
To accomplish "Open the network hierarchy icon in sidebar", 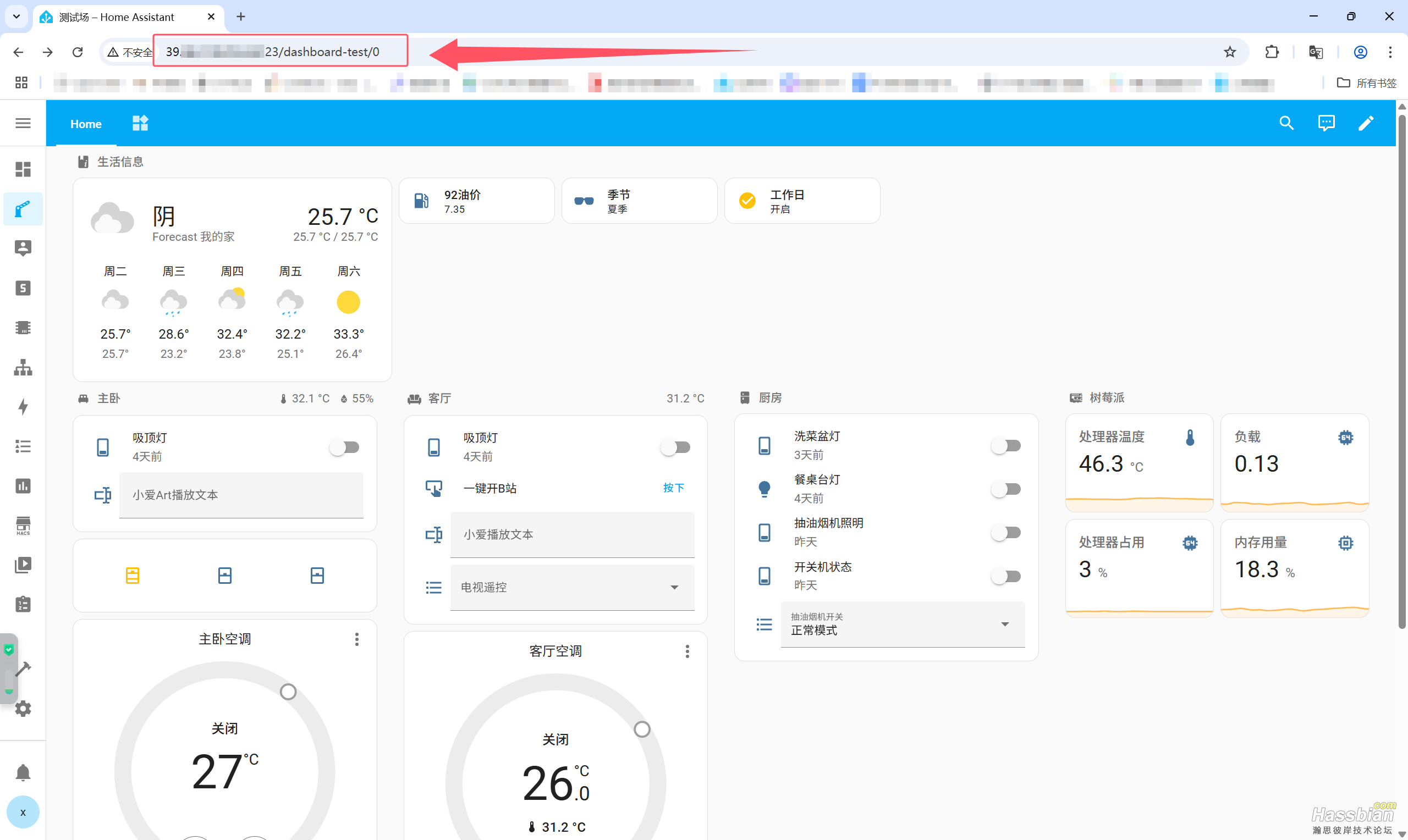I will click(23, 367).
